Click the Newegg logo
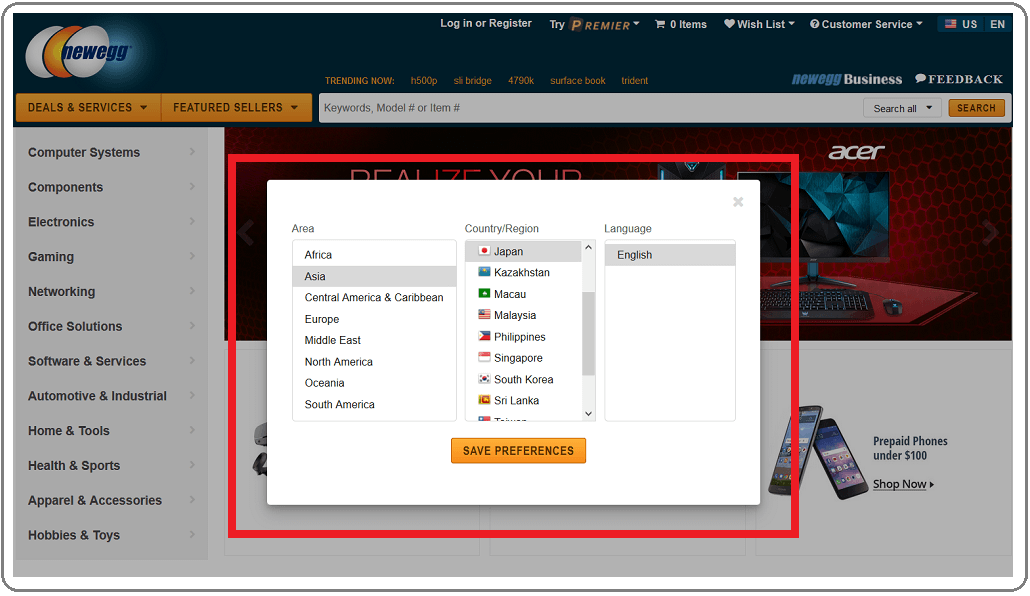This screenshot has width=1030, height=596. click(79, 52)
